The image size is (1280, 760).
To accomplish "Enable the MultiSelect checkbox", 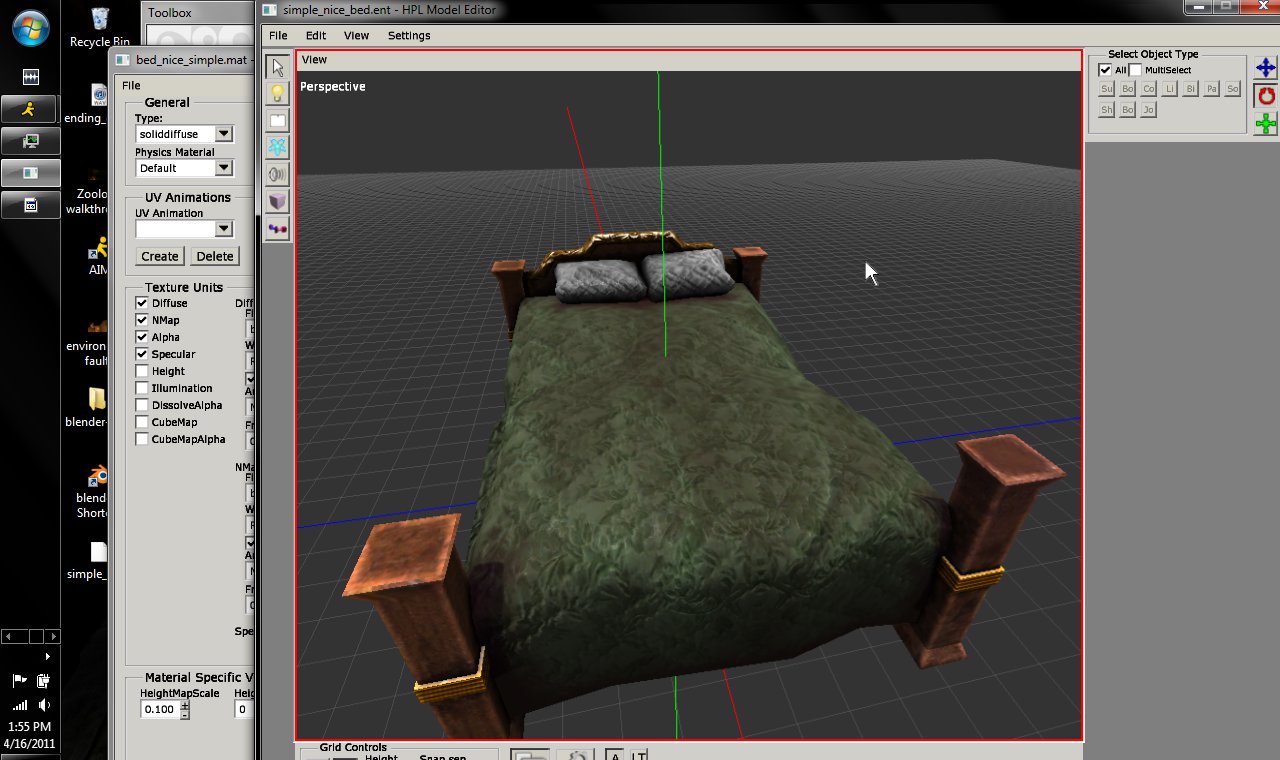I will tap(1135, 70).
